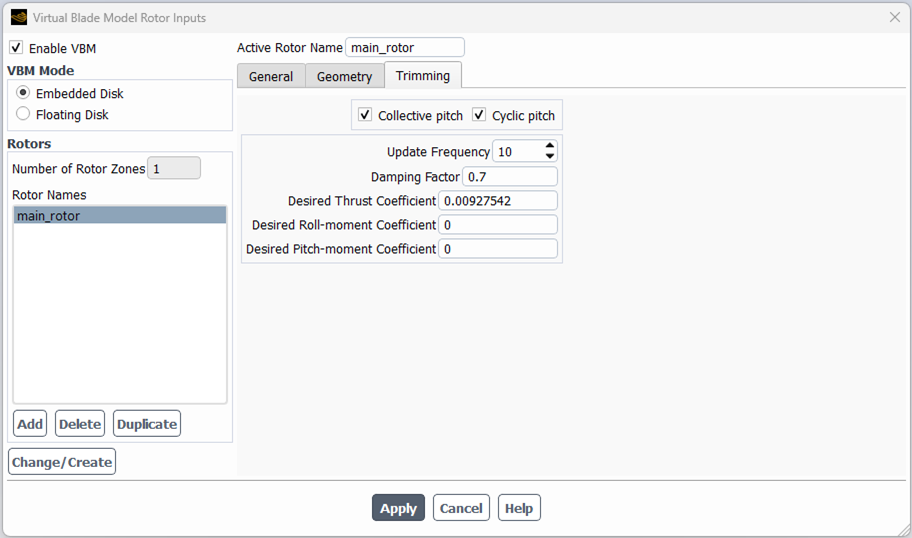The width and height of the screenshot is (912, 538).
Task: Toggle the Enable VBM checkbox
Action: (16, 48)
